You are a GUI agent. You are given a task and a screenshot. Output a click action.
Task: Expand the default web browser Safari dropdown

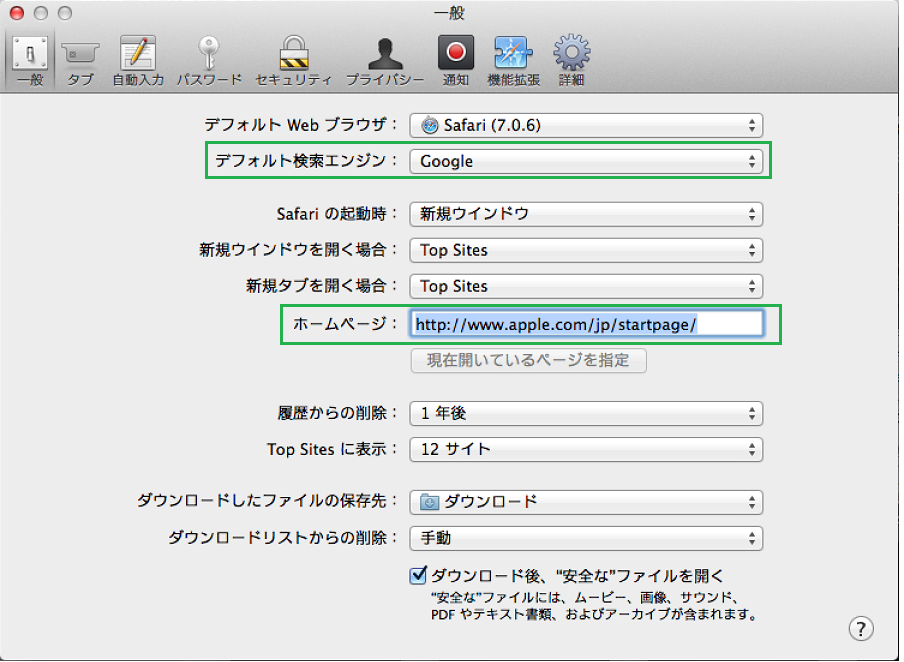586,125
